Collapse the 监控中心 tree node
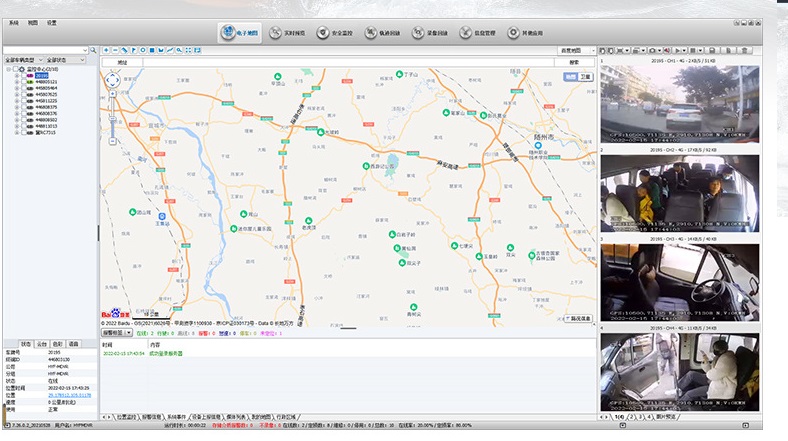The image size is (788, 441). 8,69
